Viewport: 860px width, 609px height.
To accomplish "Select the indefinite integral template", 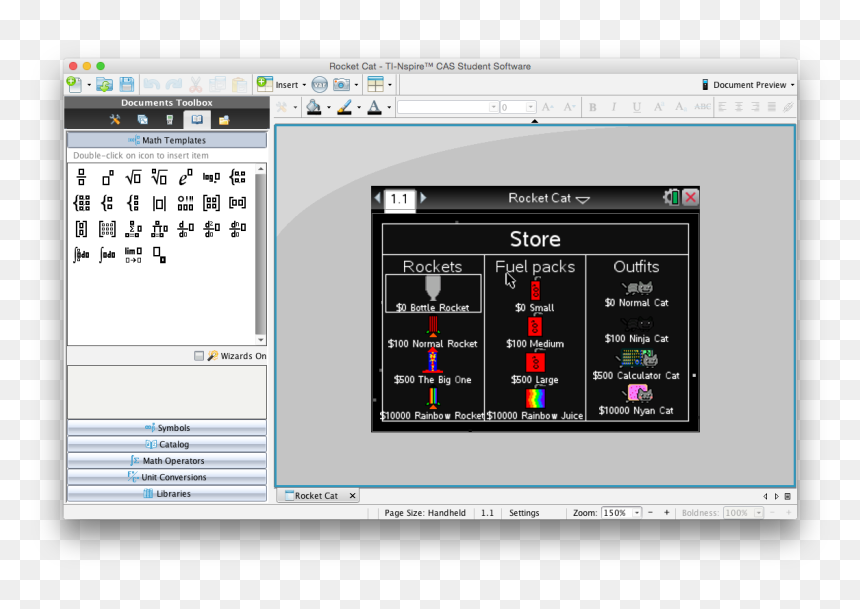I will point(108,255).
